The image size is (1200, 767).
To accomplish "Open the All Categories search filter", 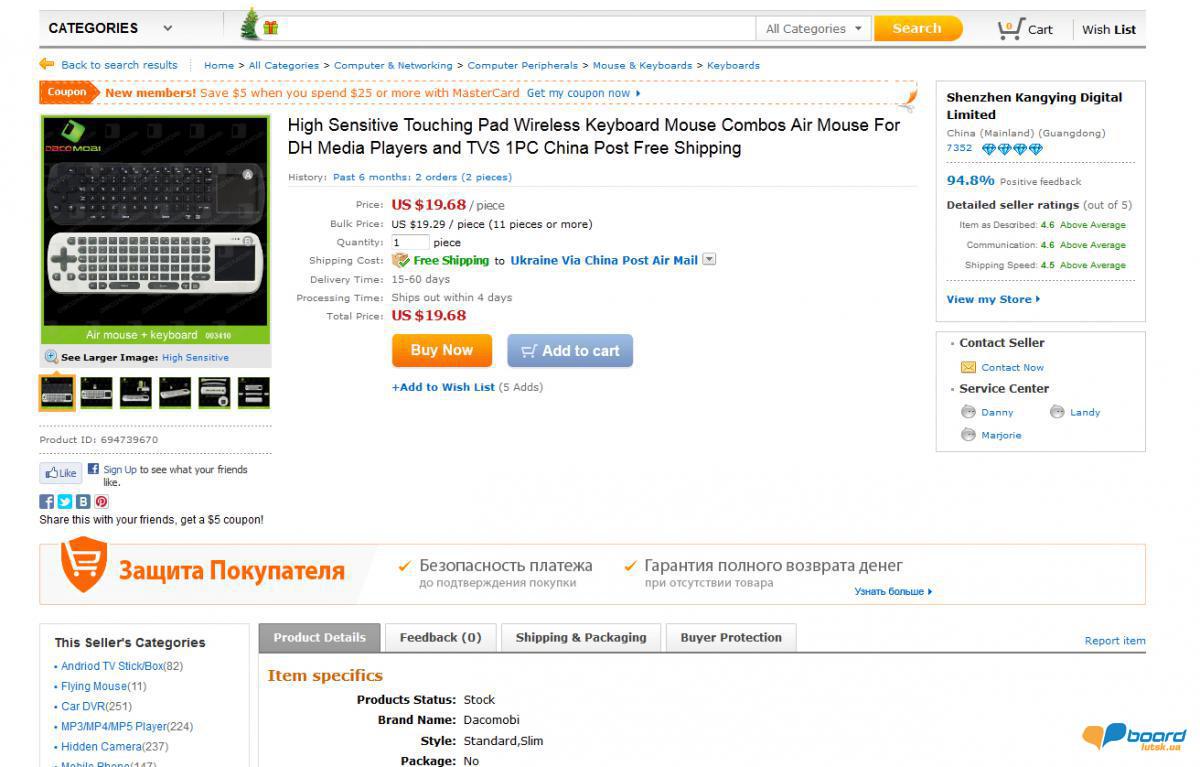I will 813,29.
